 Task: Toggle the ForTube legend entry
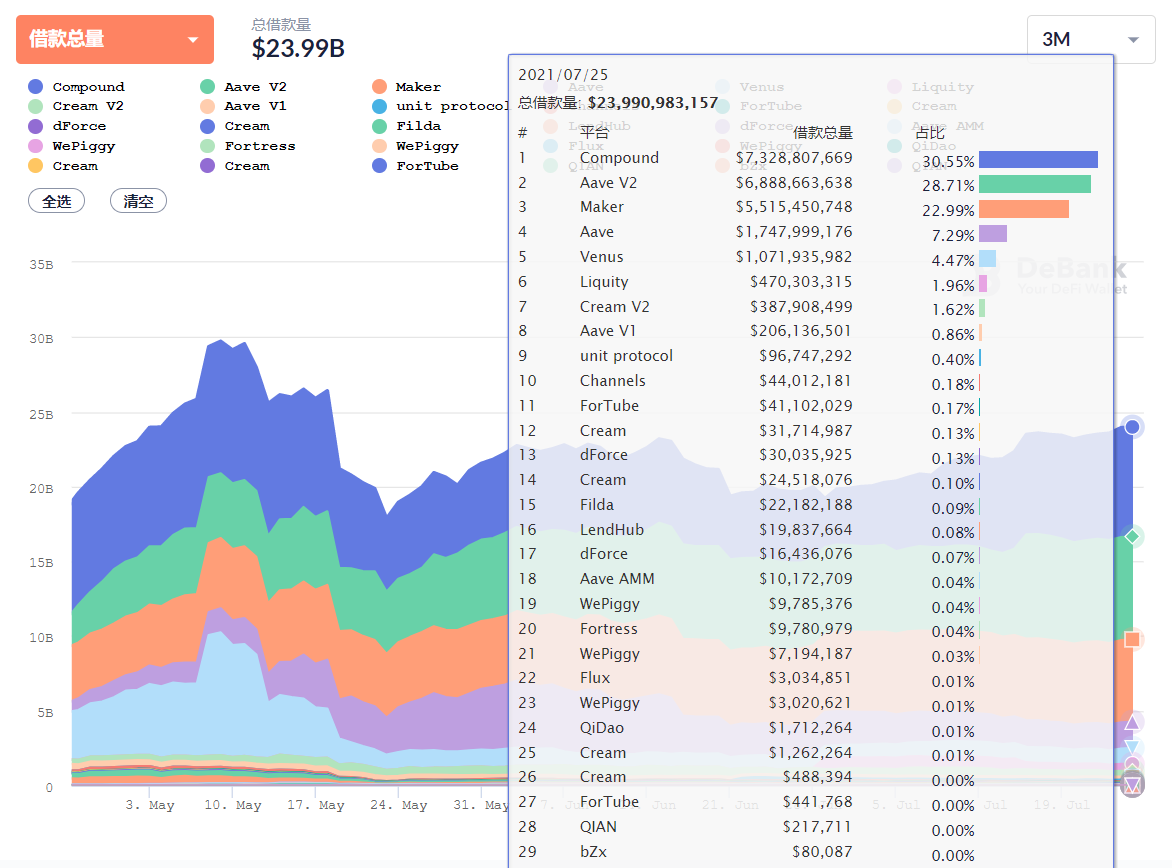coord(416,166)
